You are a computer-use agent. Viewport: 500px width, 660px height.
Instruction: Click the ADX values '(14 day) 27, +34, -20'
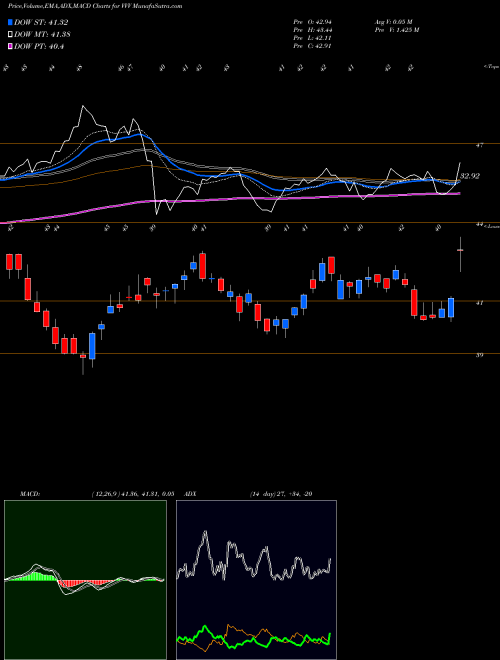tap(280, 494)
